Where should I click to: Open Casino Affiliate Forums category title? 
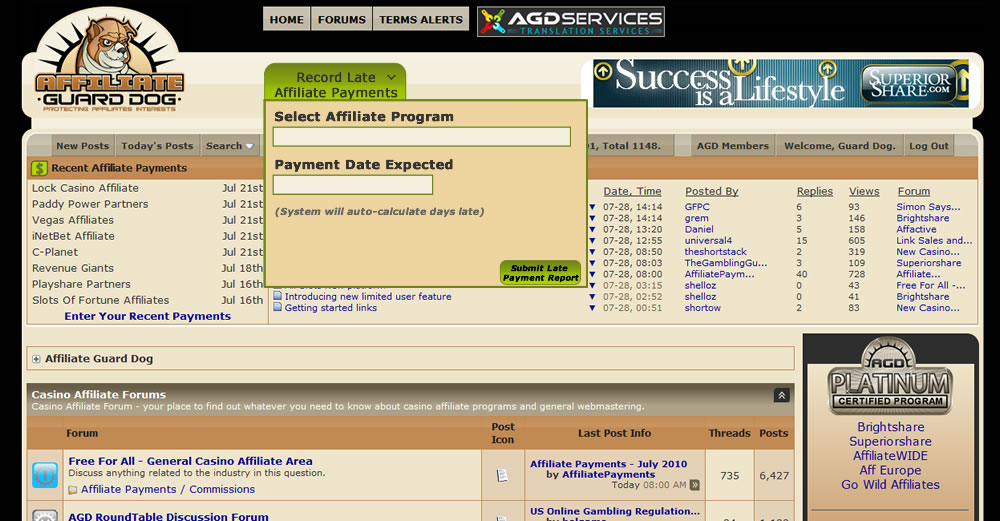click(x=99, y=395)
